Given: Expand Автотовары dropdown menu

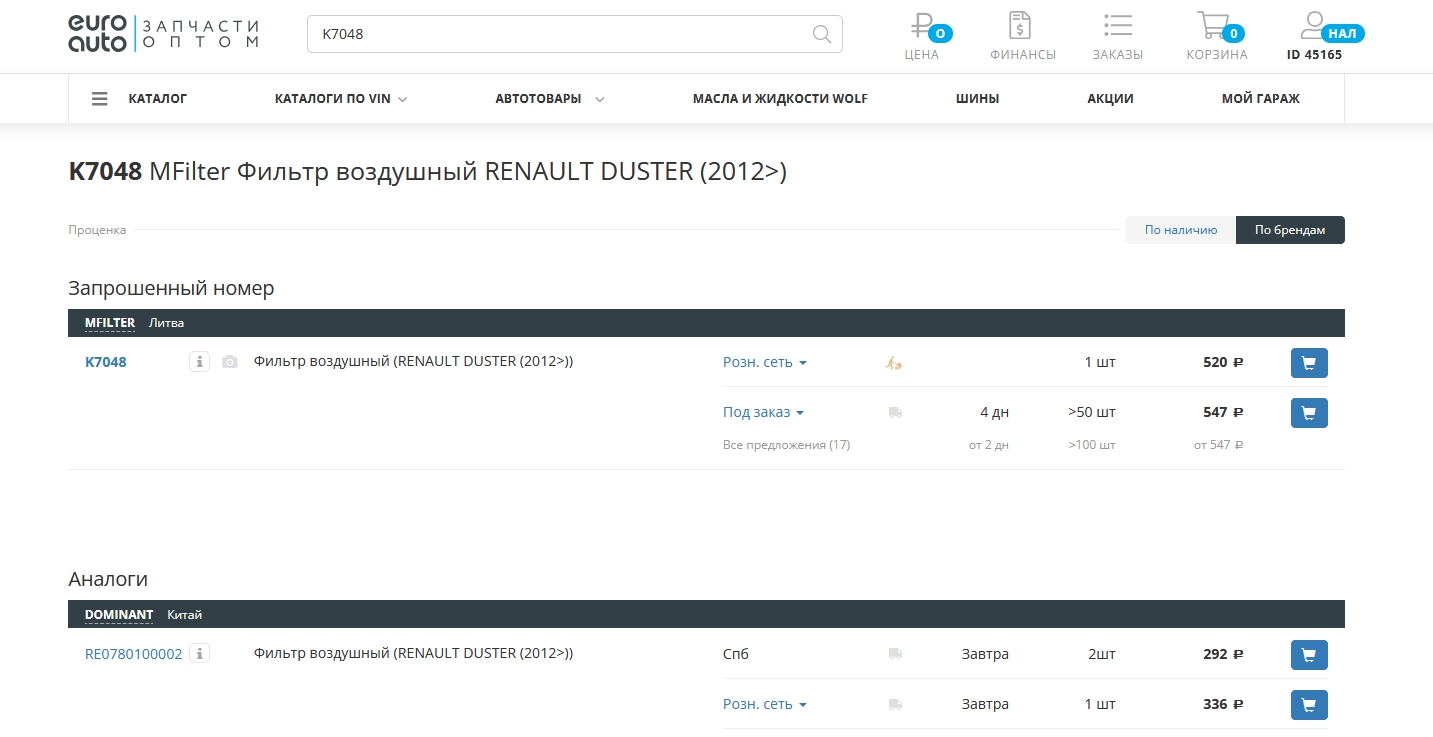Looking at the screenshot, I should 550,99.
